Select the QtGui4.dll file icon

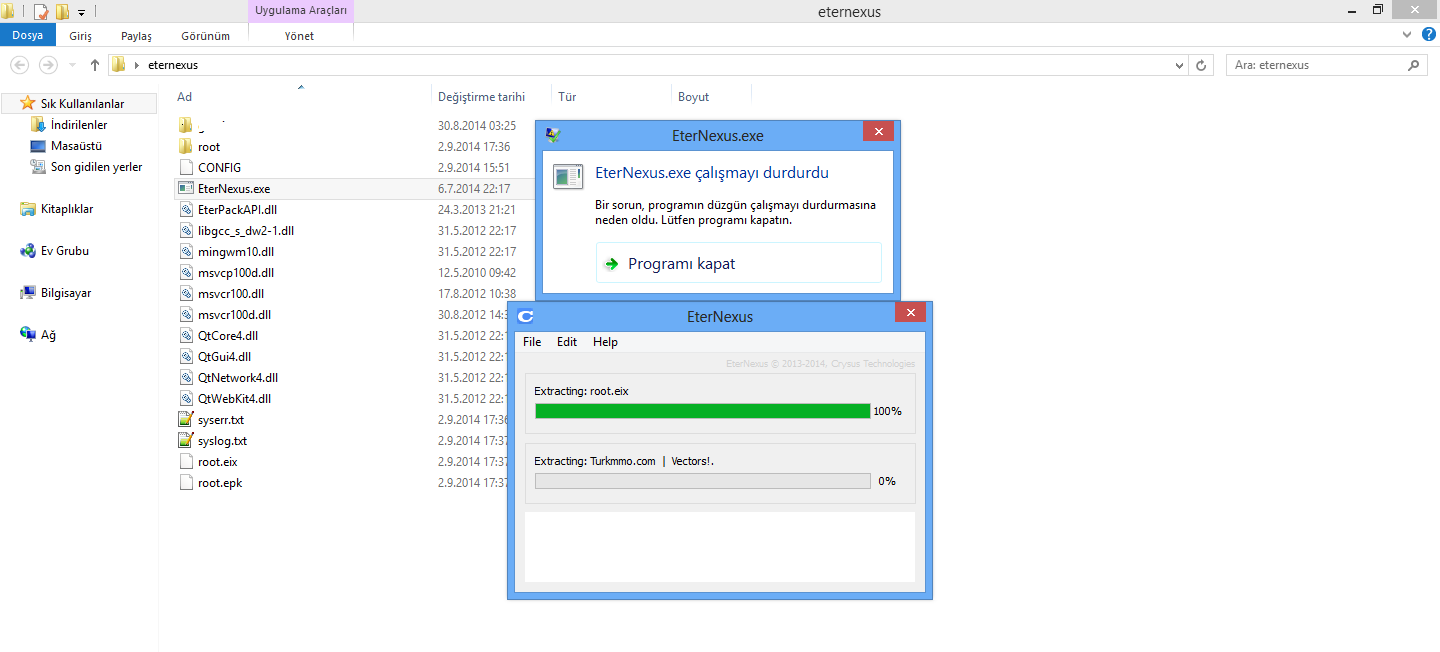click(186, 356)
